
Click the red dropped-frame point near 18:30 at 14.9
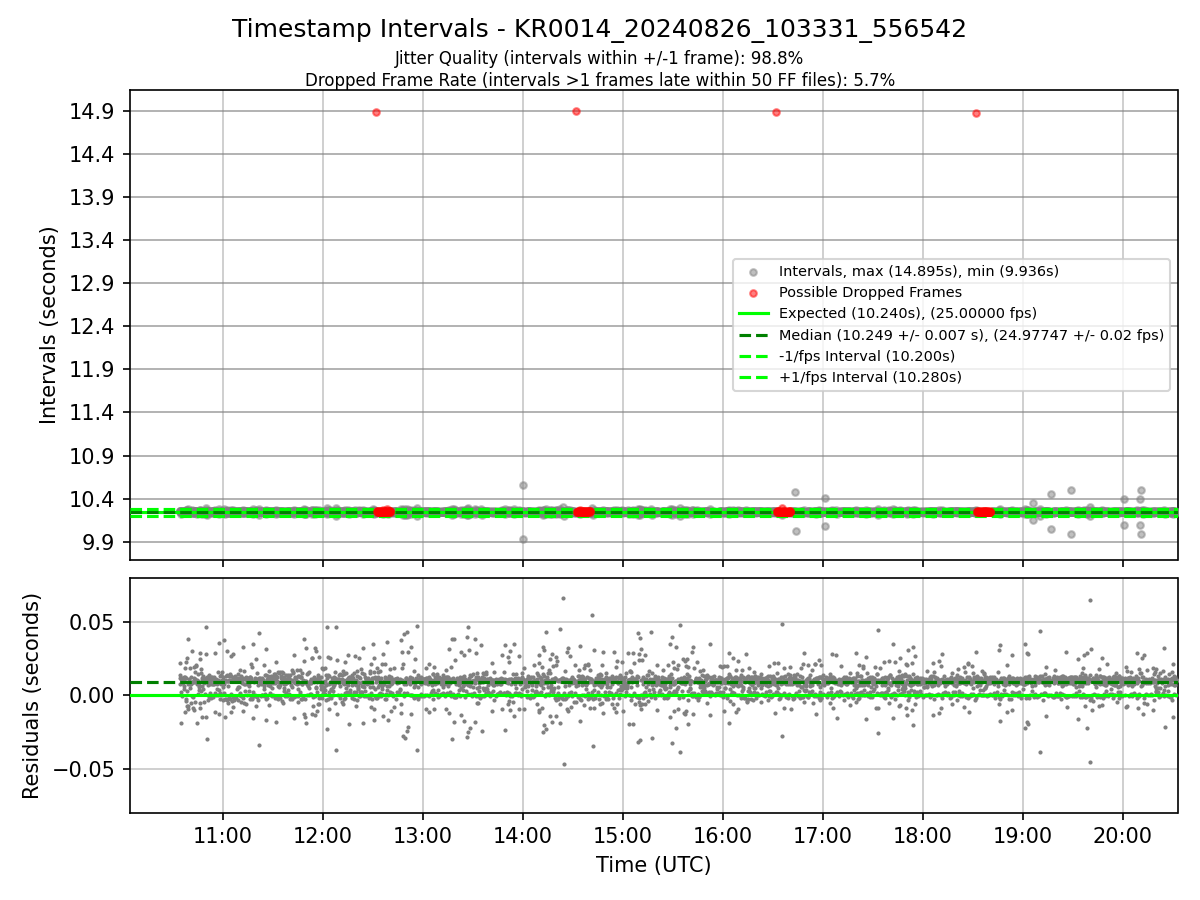click(976, 113)
